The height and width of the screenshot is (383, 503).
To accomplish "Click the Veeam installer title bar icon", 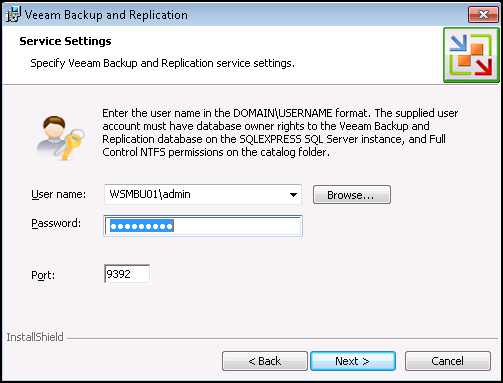I will click(14, 15).
